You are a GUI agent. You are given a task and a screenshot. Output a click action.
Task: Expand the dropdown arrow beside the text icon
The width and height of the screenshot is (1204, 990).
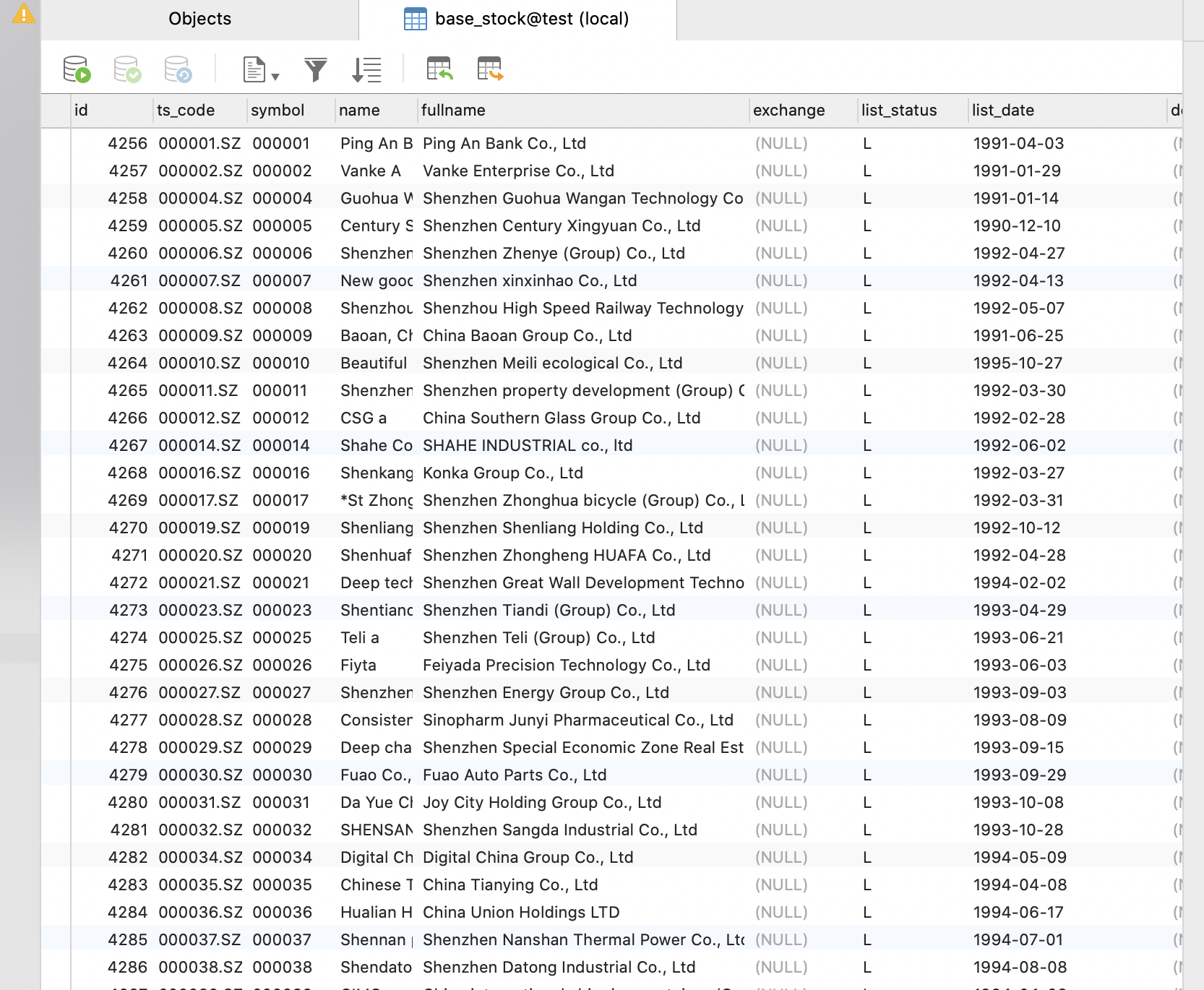pos(275,76)
